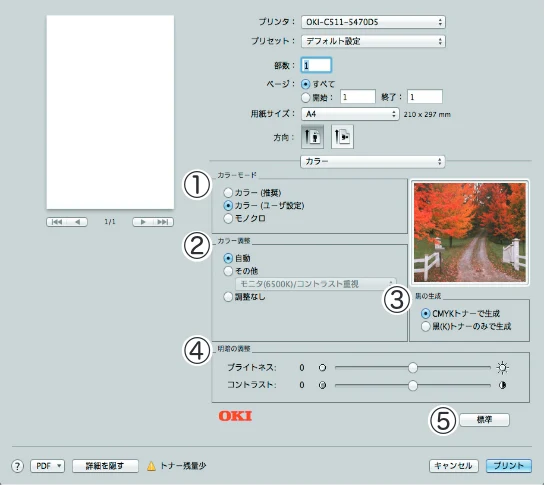
Task: Click the toner low warning icon
Action: coord(151,466)
